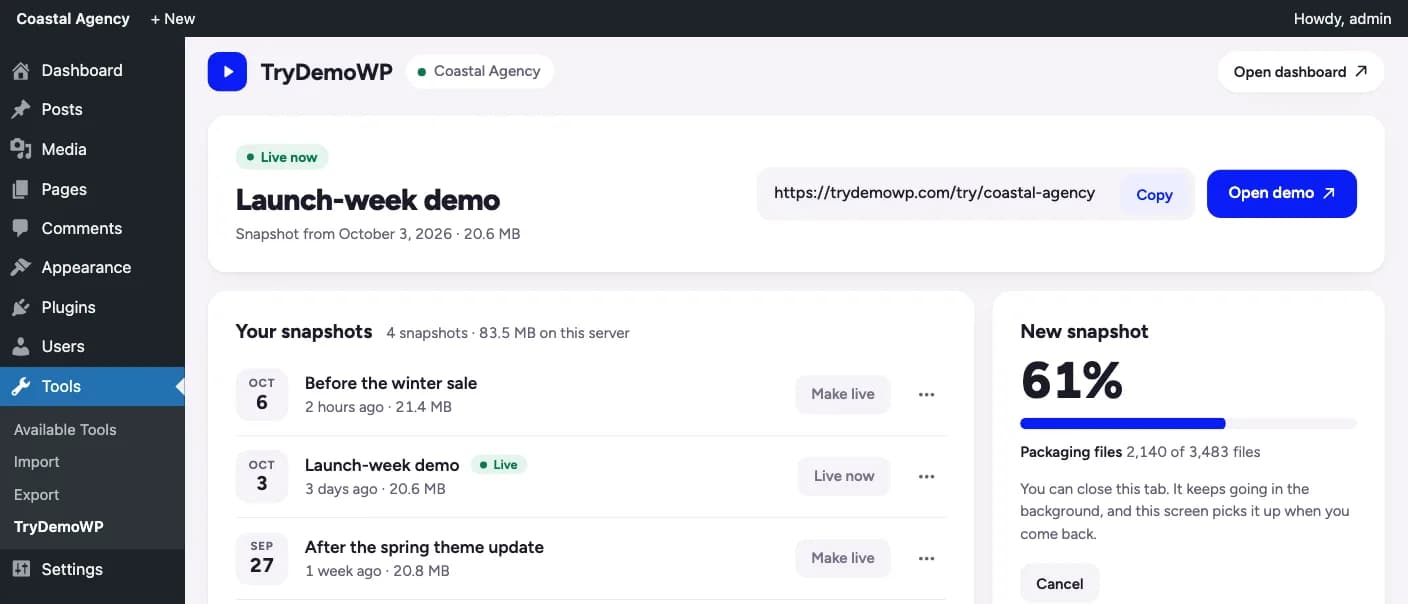Click the Comments speech bubble icon
This screenshot has height=604, width=1408.
coord(20,228)
